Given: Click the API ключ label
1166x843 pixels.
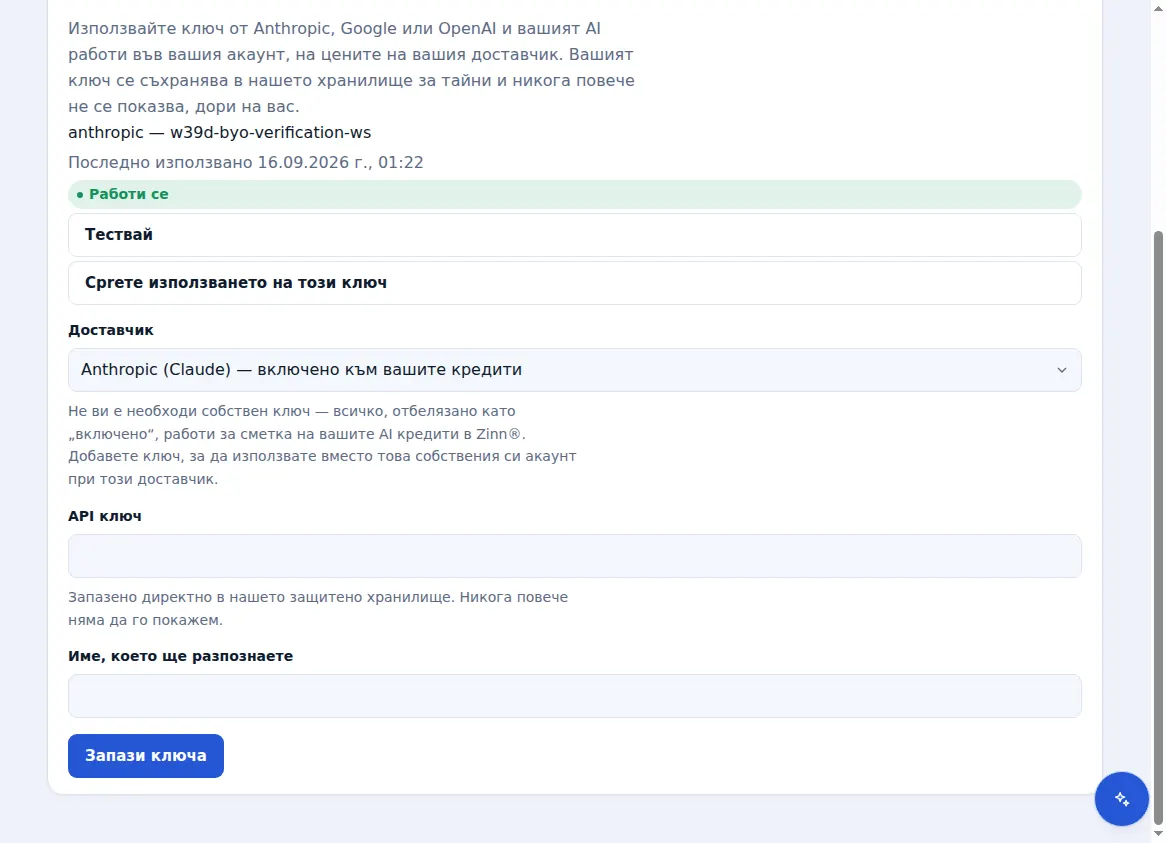Looking at the screenshot, I should click(x=105, y=516).
